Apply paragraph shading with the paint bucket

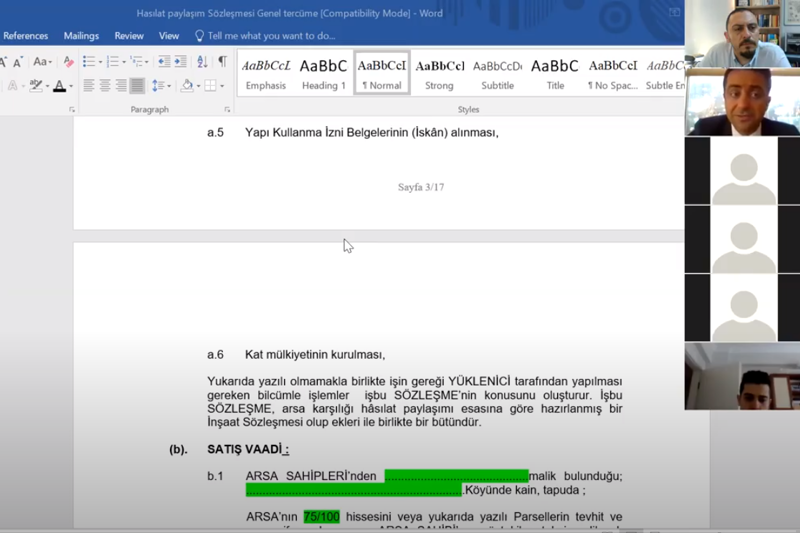[187, 86]
